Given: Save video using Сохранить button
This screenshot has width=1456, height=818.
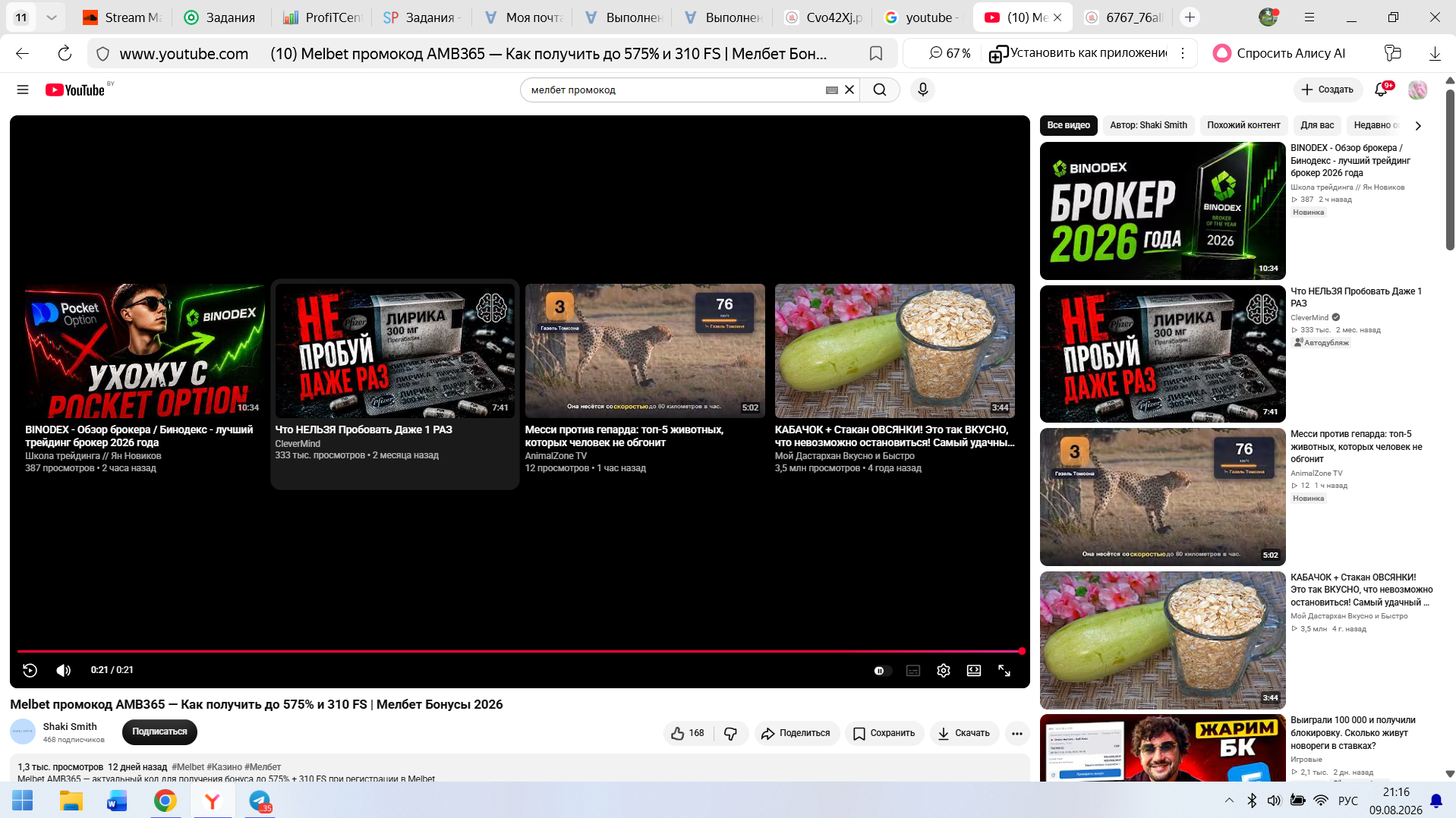Looking at the screenshot, I should [884, 733].
